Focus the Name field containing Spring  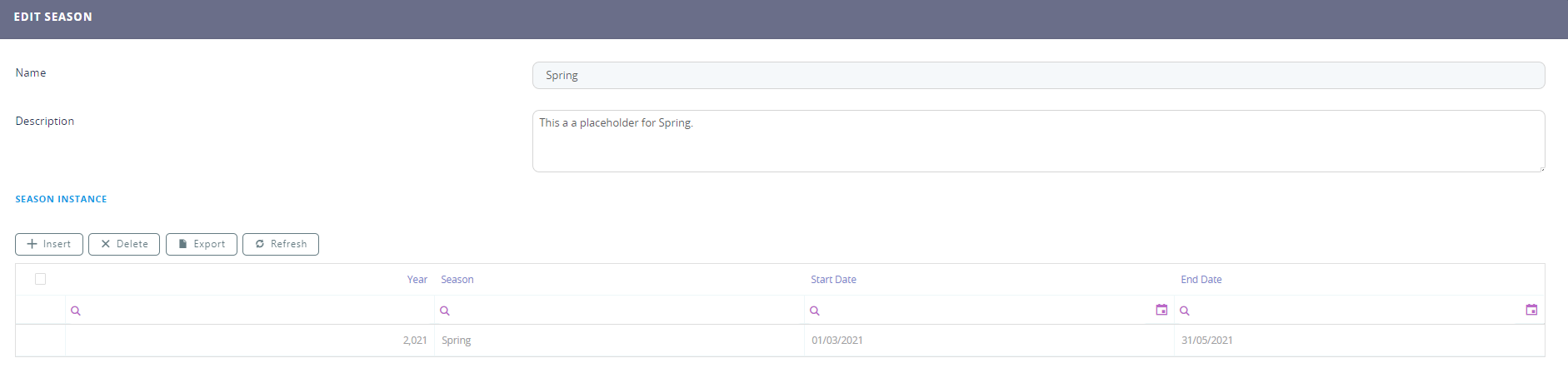(x=1038, y=75)
